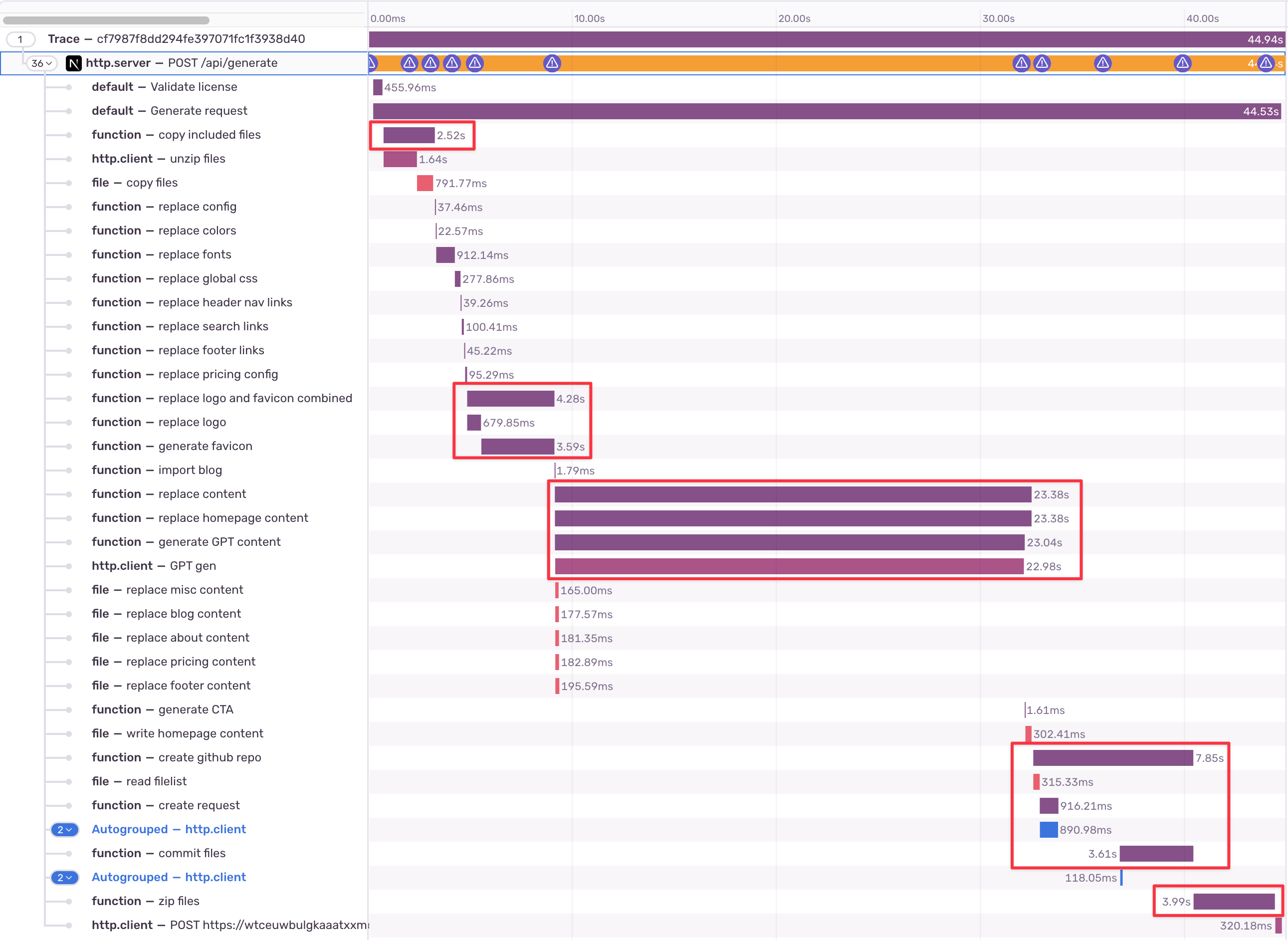Click the rightmost warning icon on orange bar
Image resolution: width=1288 pixels, height=940 pixels.
1265,63
